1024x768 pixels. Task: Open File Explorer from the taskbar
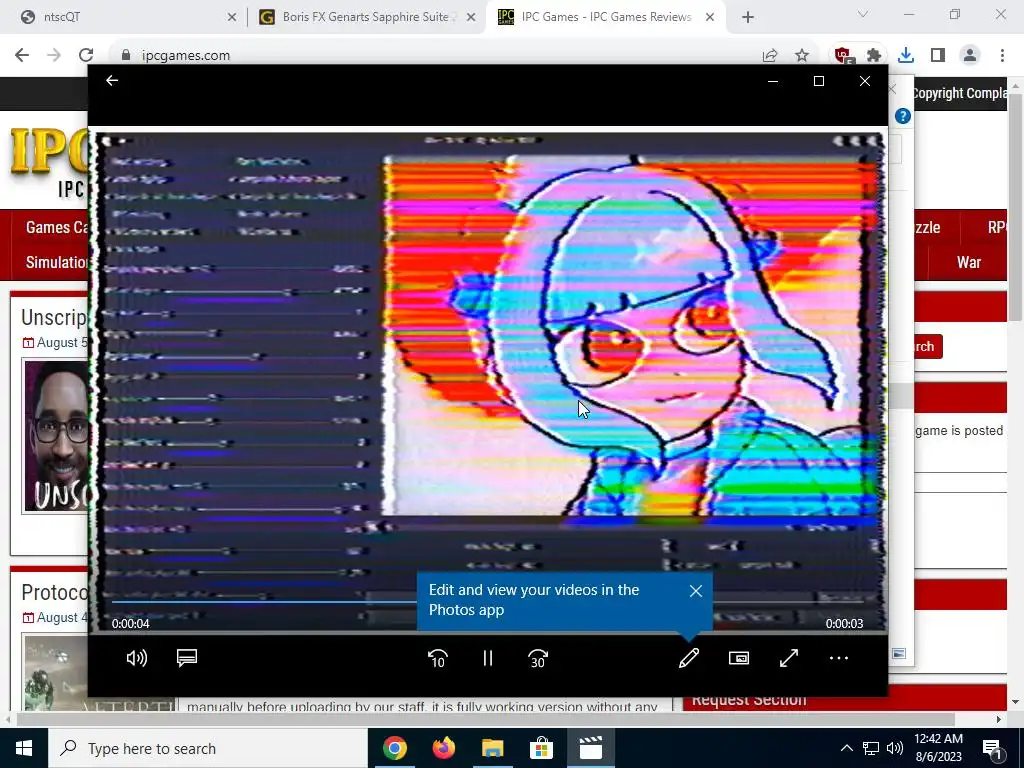492,748
